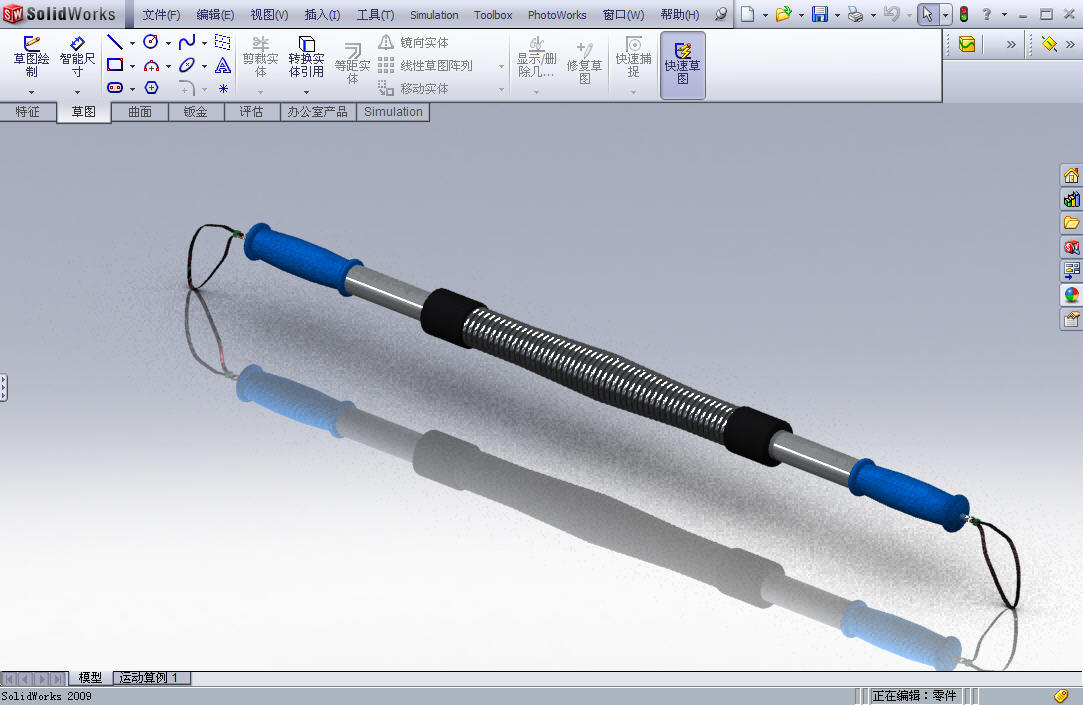This screenshot has height=705, width=1083.
Task: Open the 工具(T) menu
Action: [x=375, y=15]
